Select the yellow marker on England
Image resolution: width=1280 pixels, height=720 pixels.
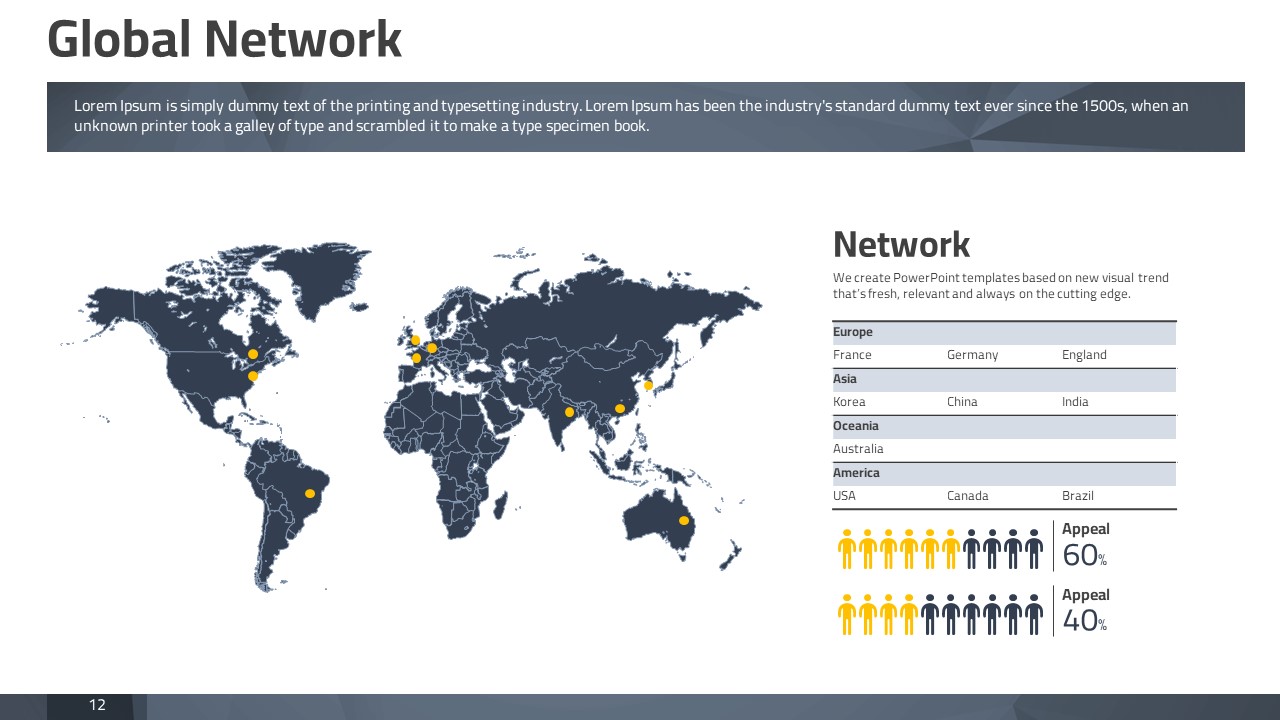415,341
